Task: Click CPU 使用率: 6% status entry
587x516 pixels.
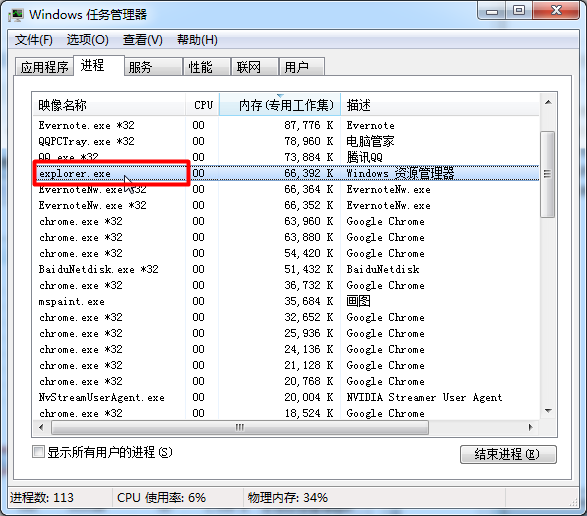Action: click(x=161, y=498)
